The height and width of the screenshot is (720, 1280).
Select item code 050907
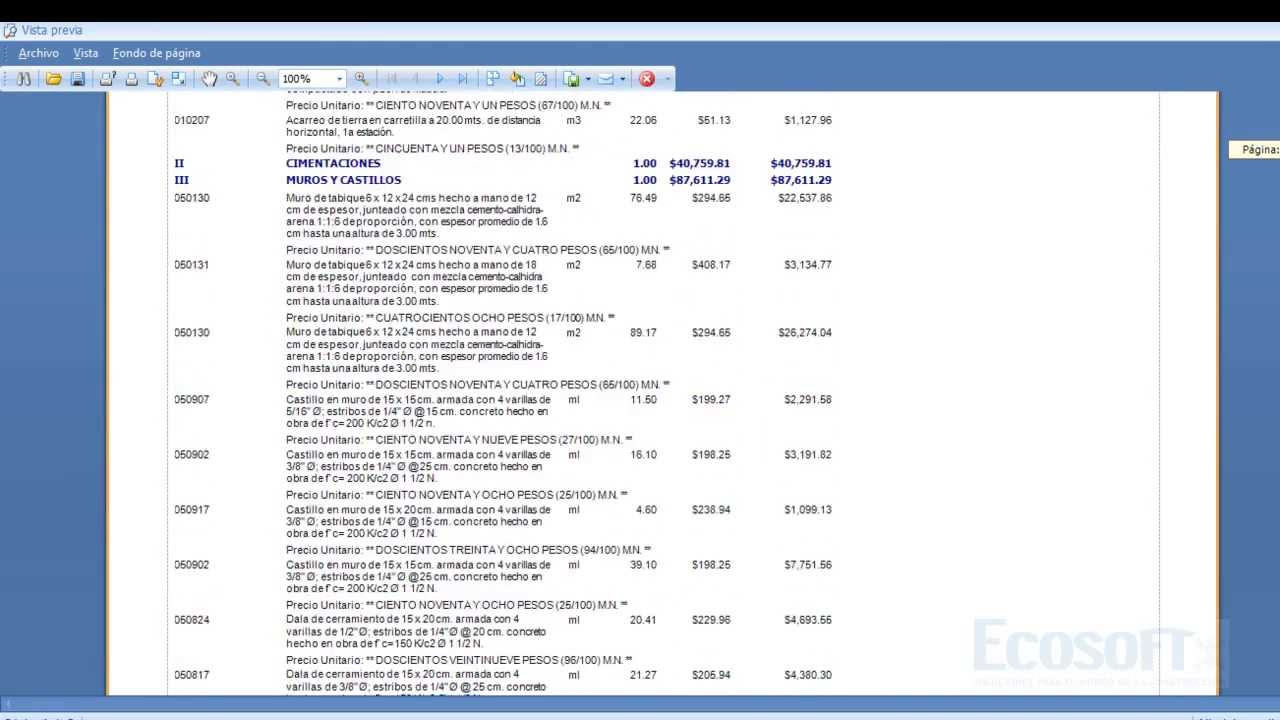pyautogui.click(x=192, y=400)
